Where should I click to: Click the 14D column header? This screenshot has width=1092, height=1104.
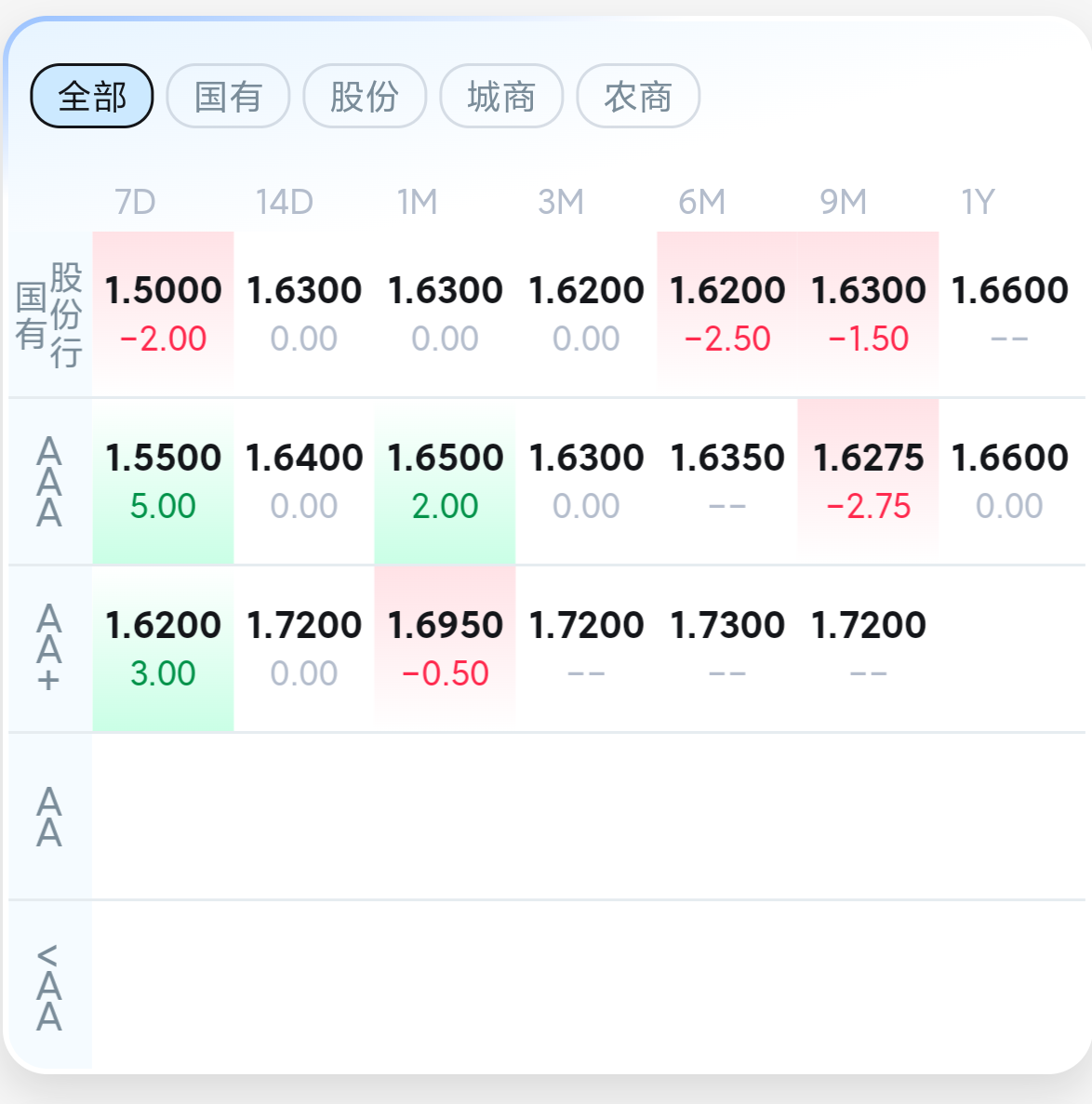(284, 202)
